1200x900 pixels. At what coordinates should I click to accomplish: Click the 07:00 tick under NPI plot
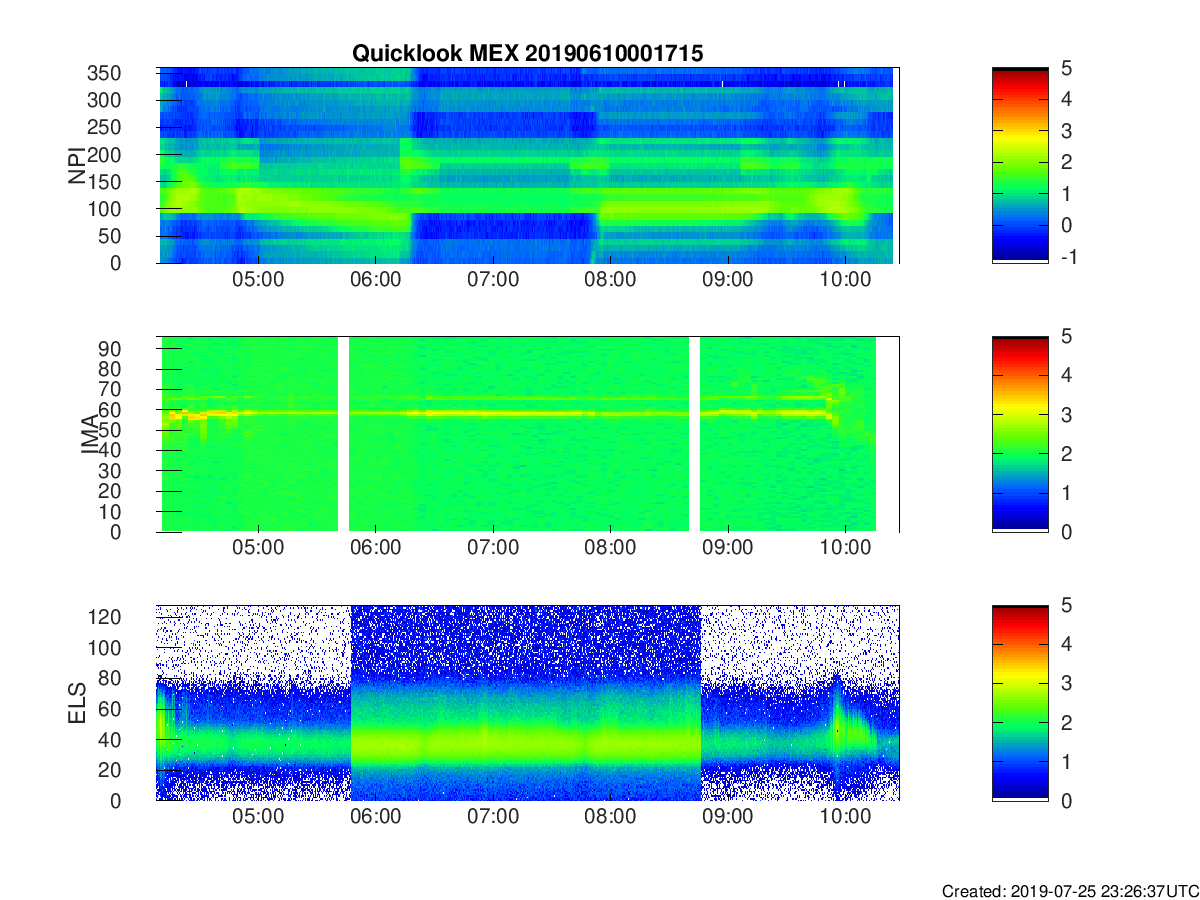coord(493,281)
